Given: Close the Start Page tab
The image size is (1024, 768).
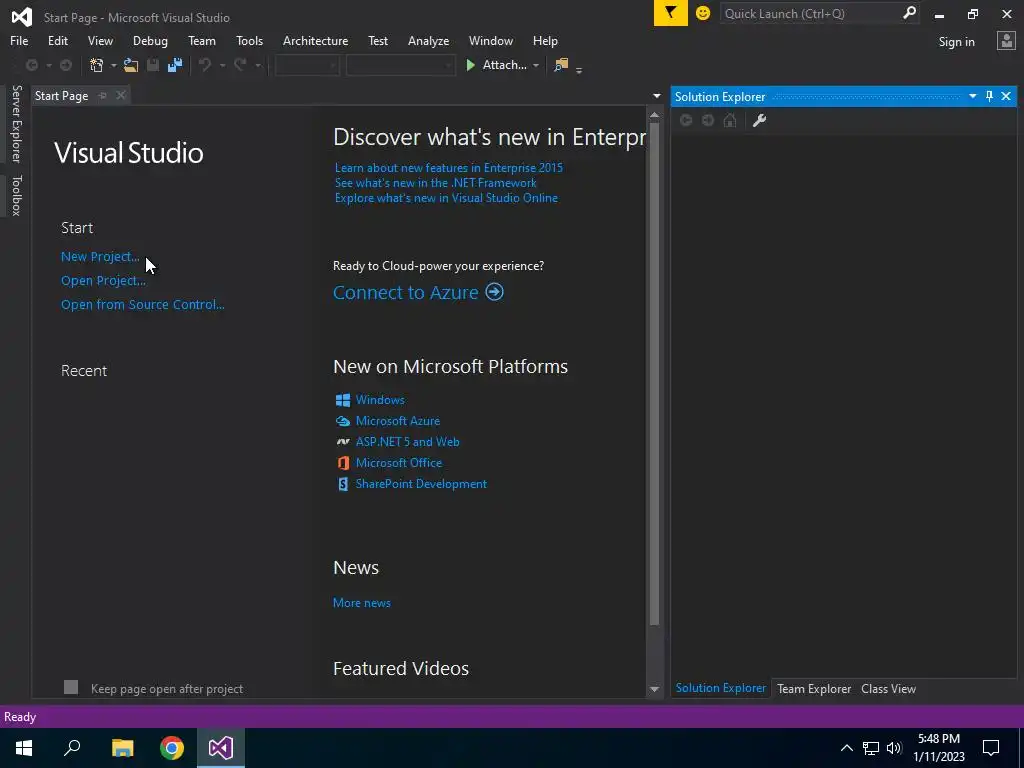Looking at the screenshot, I should click(121, 95).
